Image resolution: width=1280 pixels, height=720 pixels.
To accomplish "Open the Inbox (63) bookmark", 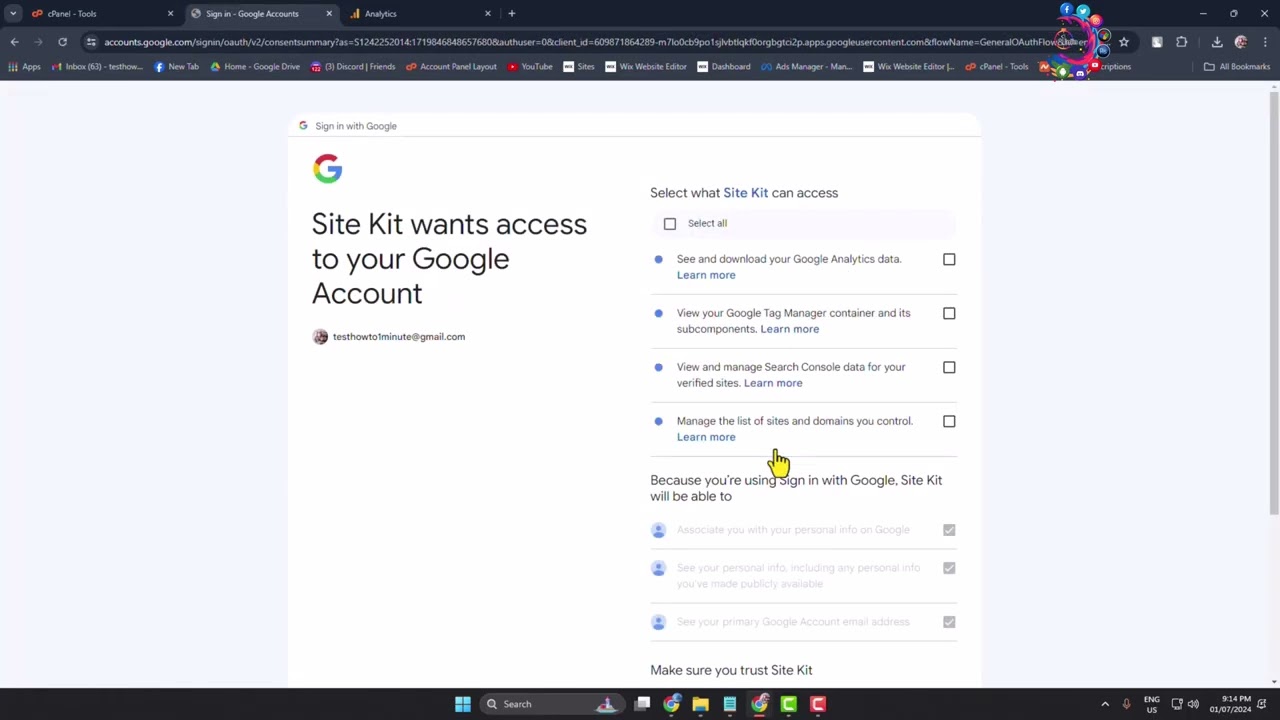I will pos(97,67).
